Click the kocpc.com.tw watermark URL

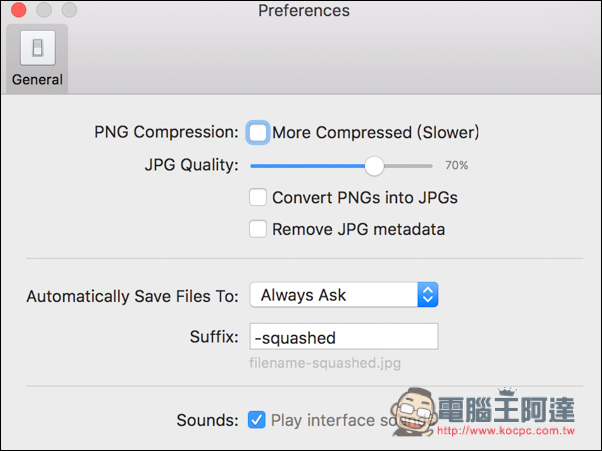tap(506, 431)
